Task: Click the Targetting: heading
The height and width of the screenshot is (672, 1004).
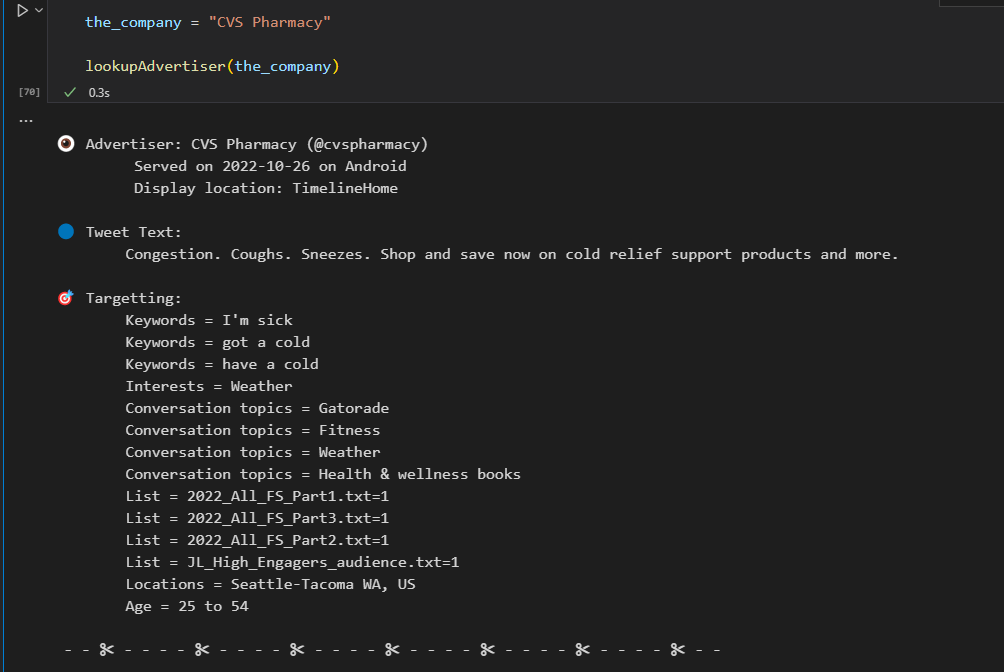Action: click(x=134, y=299)
